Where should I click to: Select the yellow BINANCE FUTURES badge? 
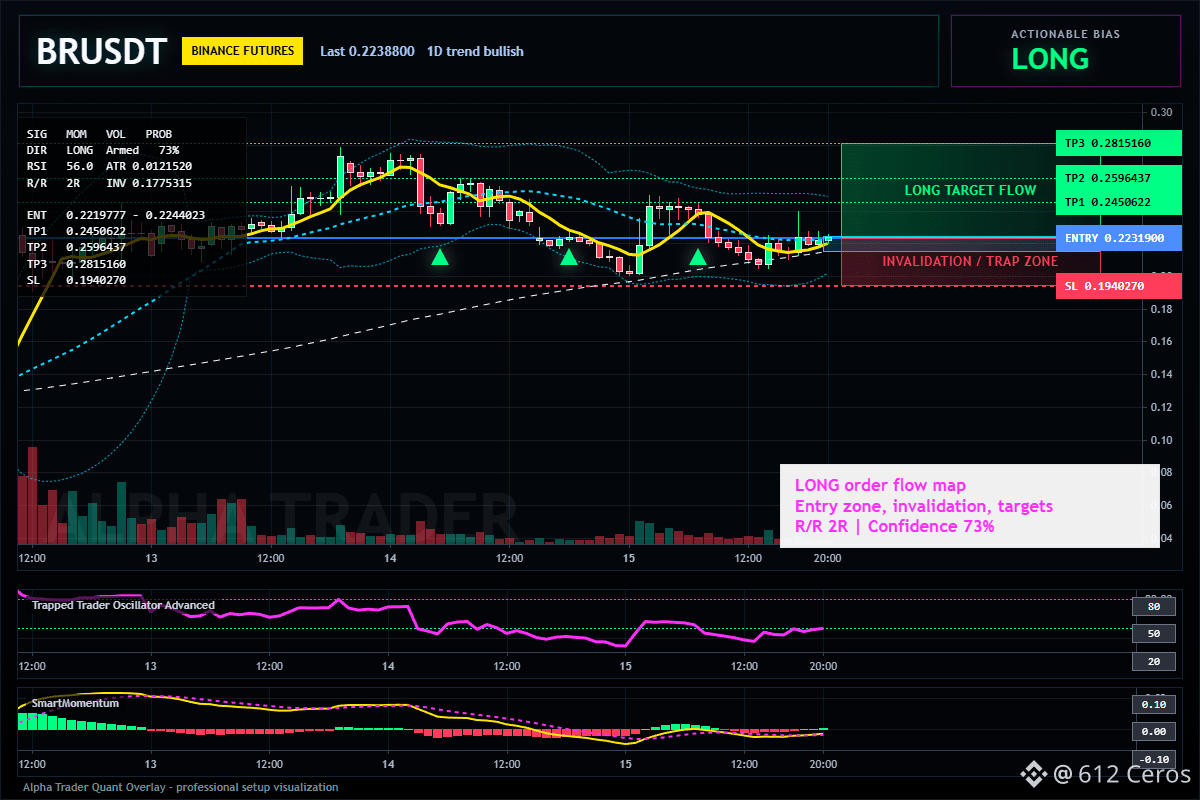pos(242,51)
